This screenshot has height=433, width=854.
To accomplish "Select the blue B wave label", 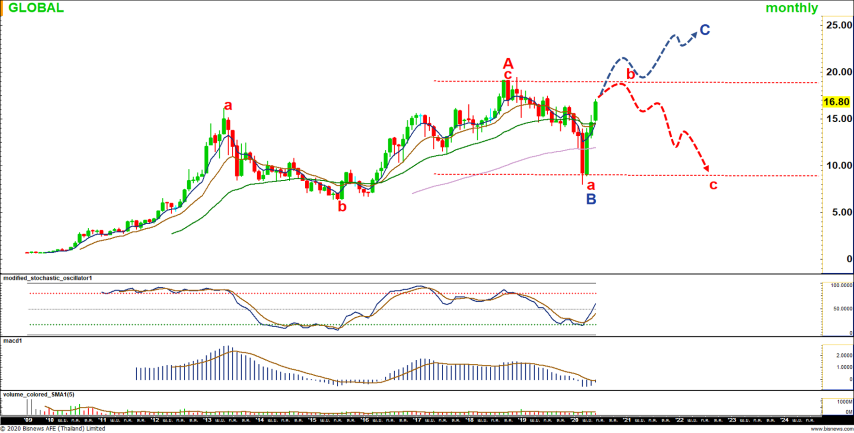I will (x=591, y=199).
